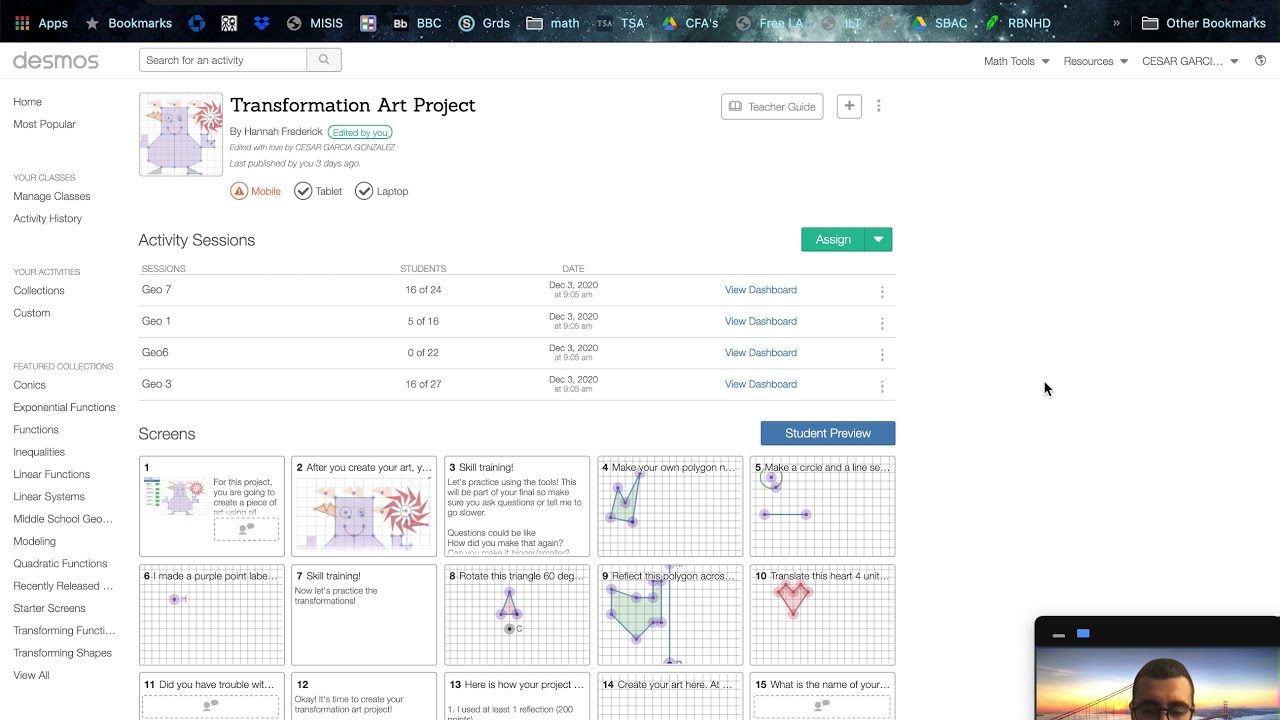Click the 'Edited by you' badge

point(360,132)
